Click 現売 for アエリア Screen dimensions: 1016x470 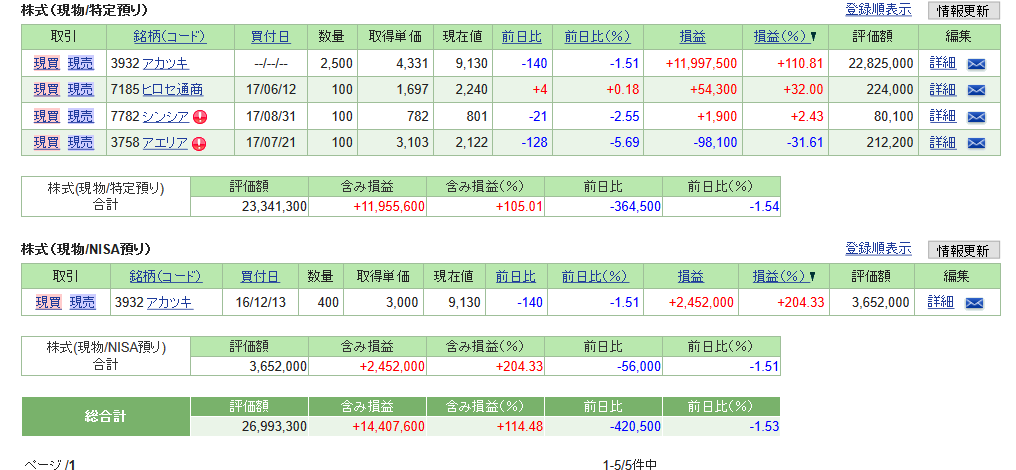coord(80,143)
